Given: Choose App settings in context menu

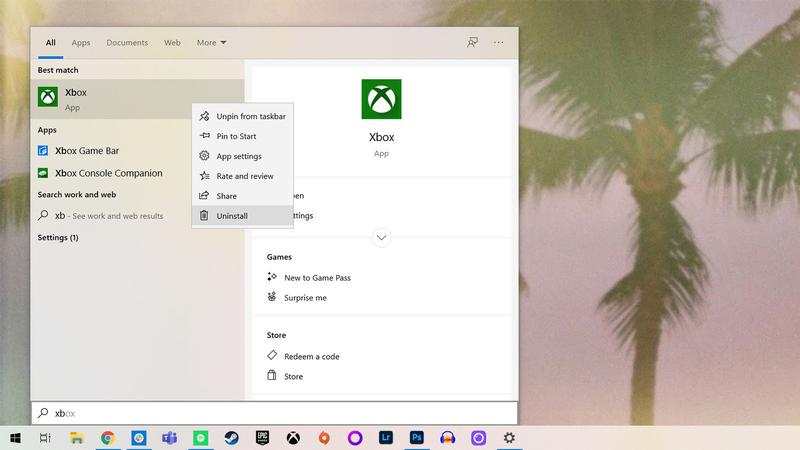Looking at the screenshot, I should (x=242, y=156).
